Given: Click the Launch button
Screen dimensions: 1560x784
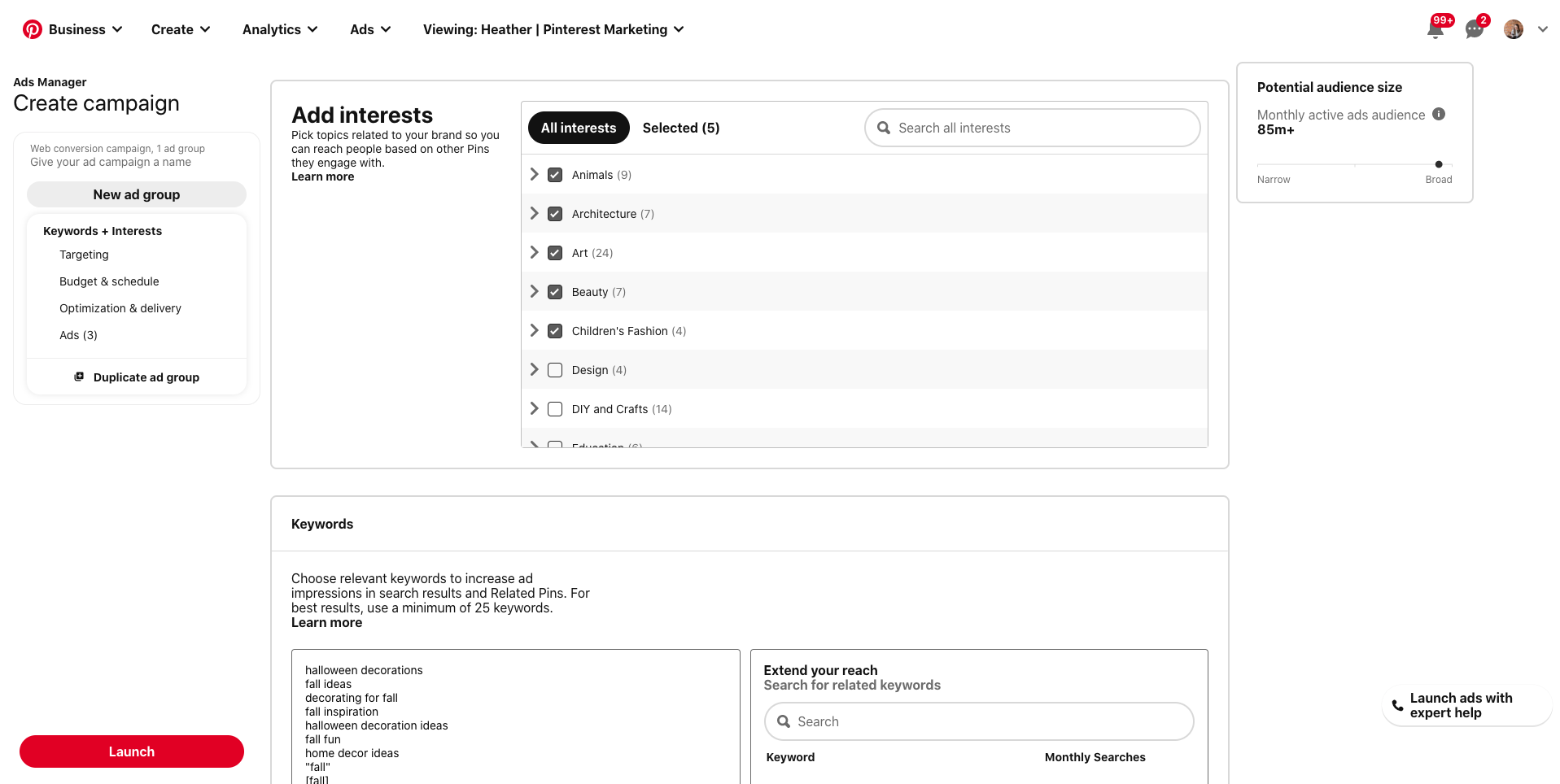Looking at the screenshot, I should pos(131,751).
